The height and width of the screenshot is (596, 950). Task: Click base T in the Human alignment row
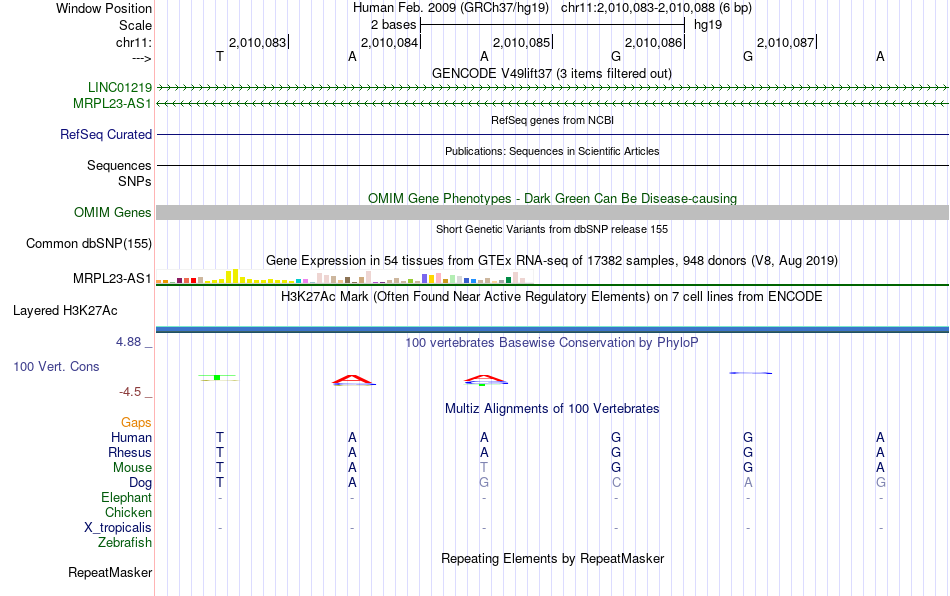tap(220, 437)
